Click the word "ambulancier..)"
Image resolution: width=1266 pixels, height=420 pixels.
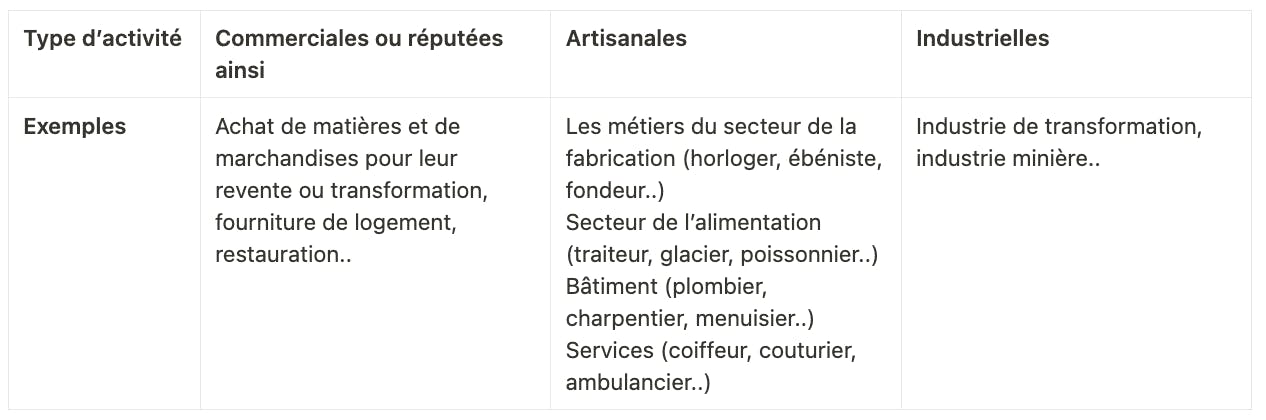[x=638, y=383]
